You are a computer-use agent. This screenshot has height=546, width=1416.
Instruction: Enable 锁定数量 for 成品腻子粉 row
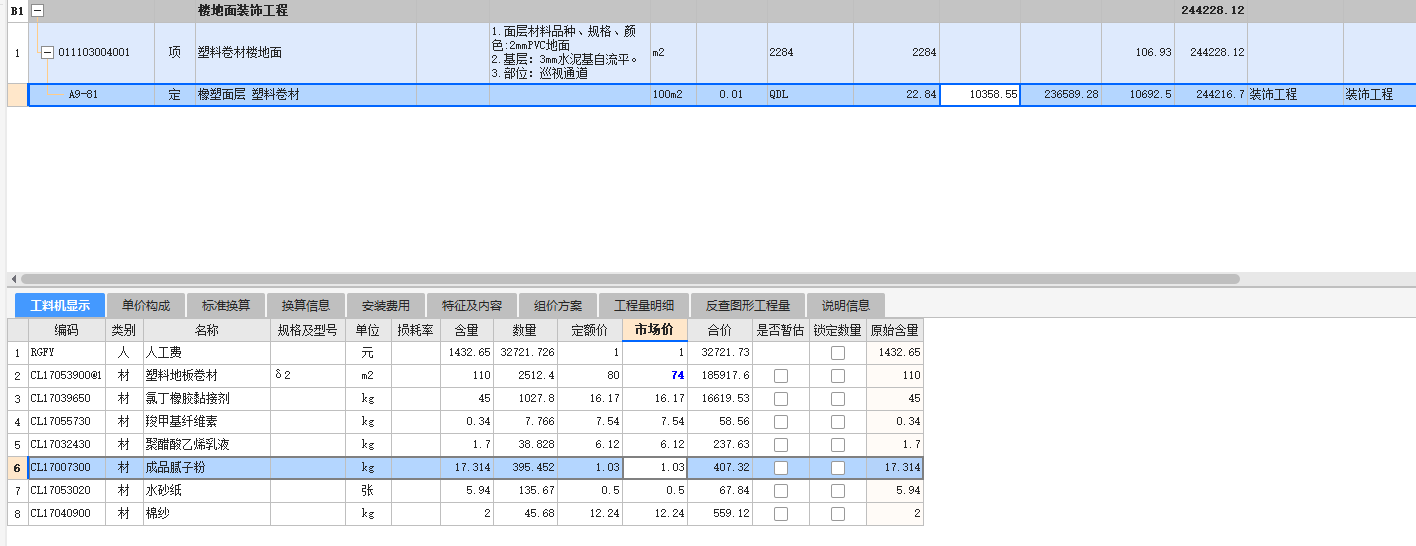tap(838, 467)
